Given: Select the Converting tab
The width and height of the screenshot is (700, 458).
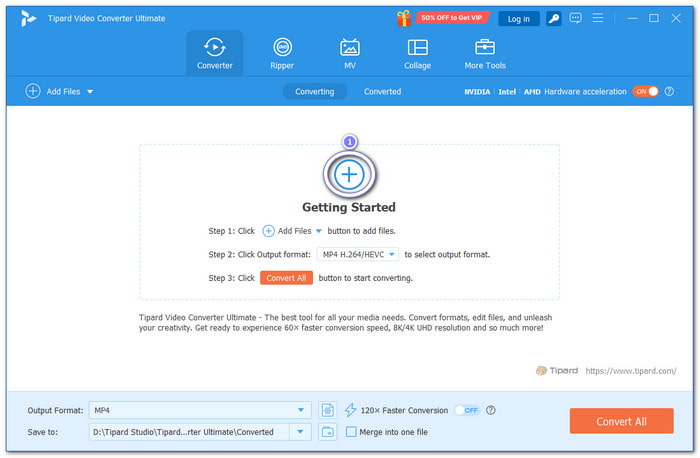Looking at the screenshot, I should coord(315,92).
